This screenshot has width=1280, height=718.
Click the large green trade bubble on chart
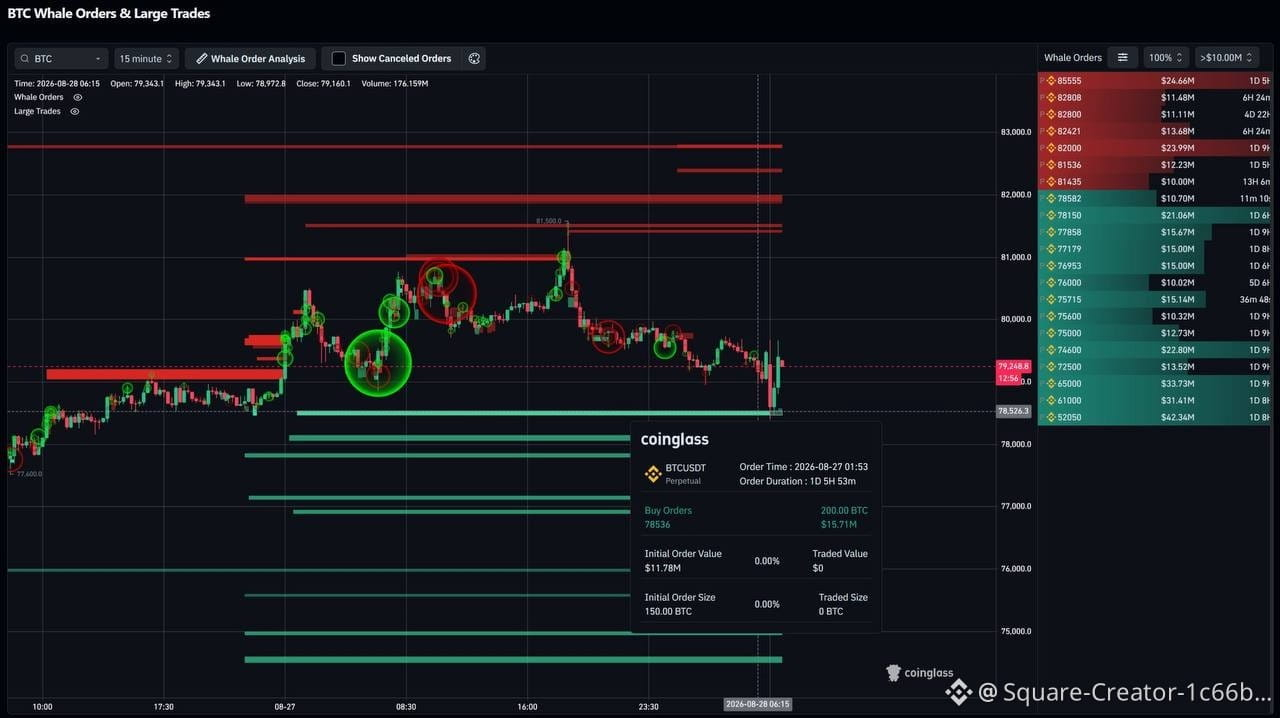click(378, 362)
